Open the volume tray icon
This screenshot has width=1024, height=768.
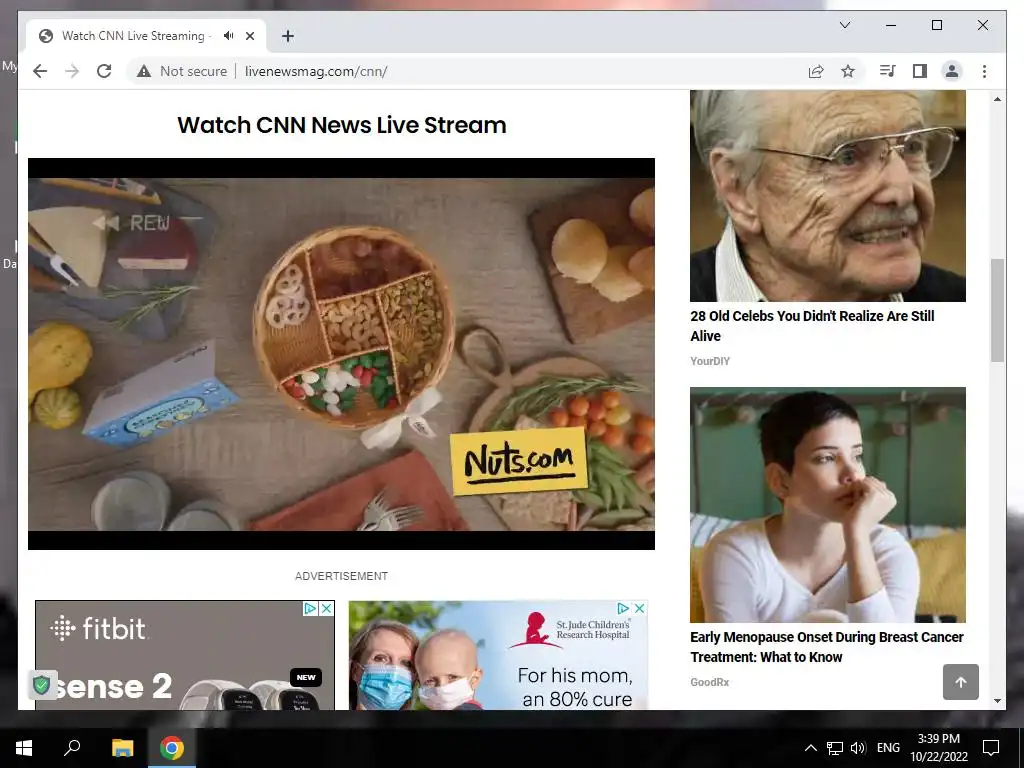point(858,748)
